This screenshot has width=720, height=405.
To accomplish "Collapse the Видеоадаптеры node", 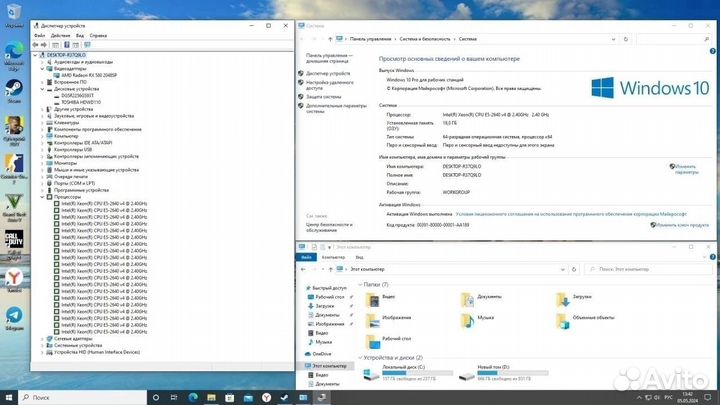I will (x=42, y=68).
